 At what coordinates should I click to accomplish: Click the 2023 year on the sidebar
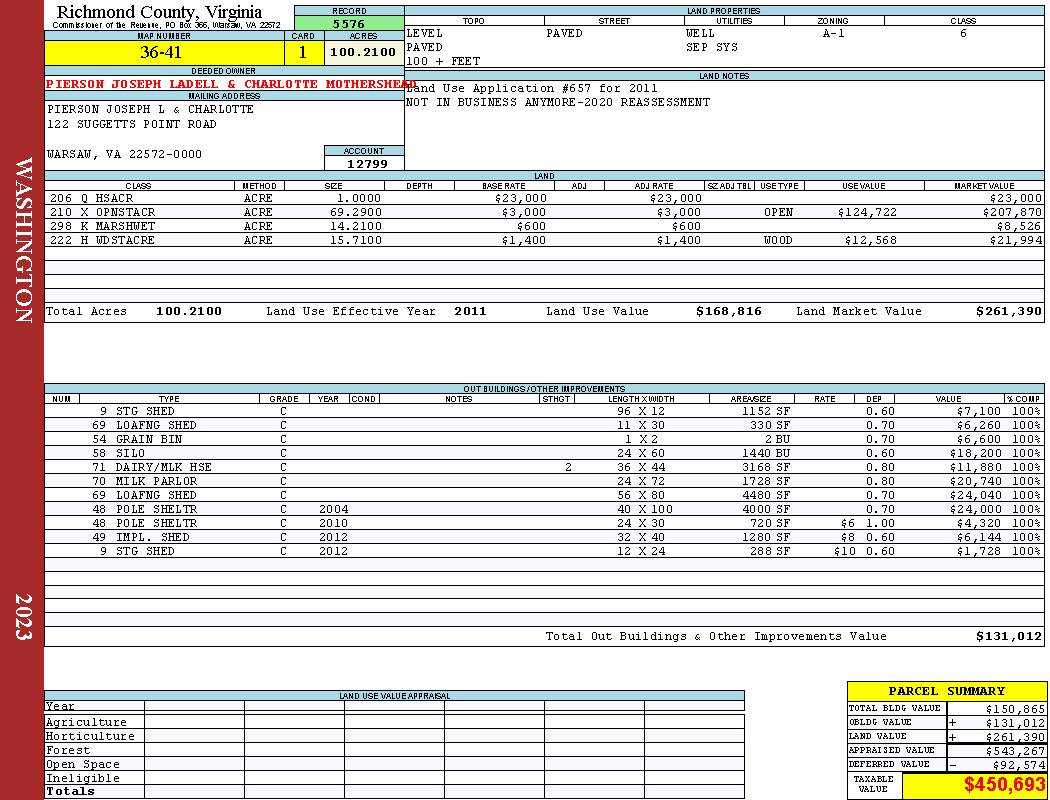click(x=23, y=617)
